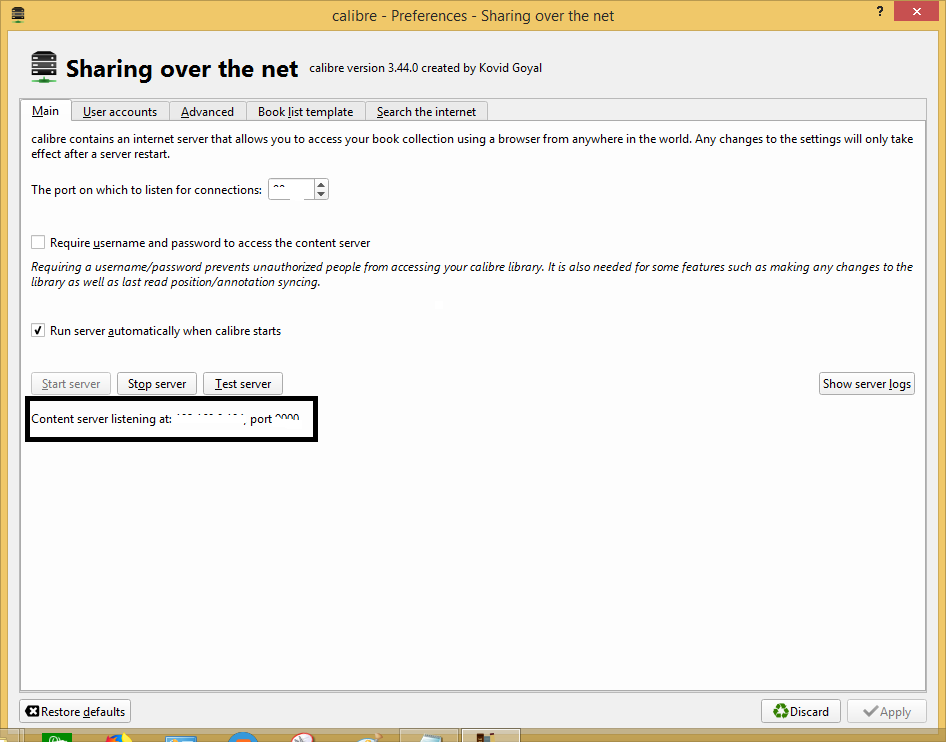Click the server icon beside Sharing over the net

click(x=43, y=67)
